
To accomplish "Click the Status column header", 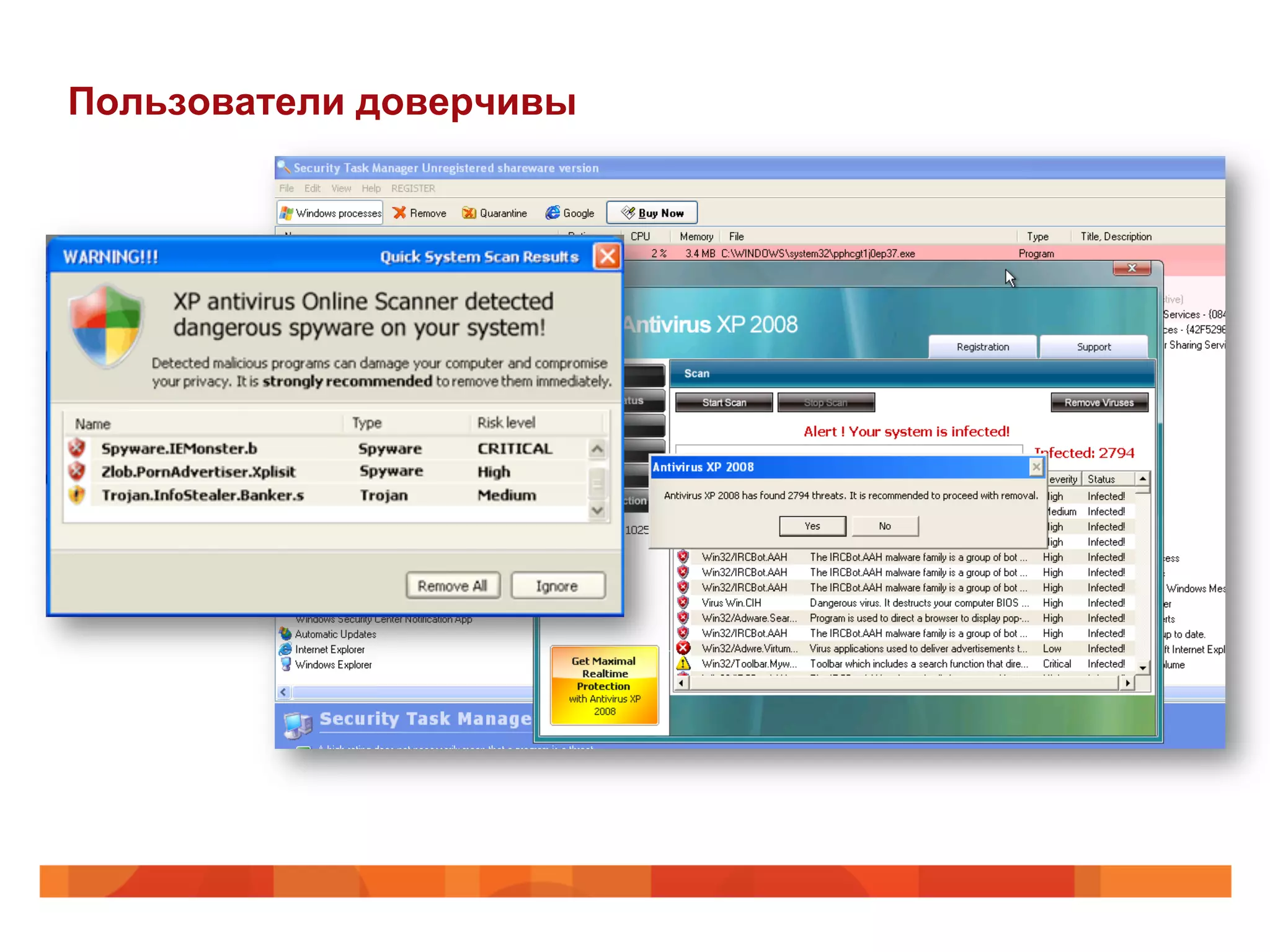I will click(x=1109, y=478).
